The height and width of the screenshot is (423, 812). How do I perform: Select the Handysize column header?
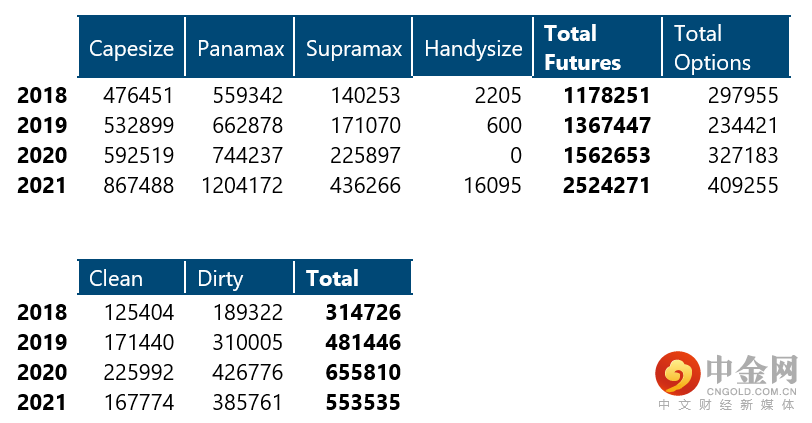[x=473, y=48]
